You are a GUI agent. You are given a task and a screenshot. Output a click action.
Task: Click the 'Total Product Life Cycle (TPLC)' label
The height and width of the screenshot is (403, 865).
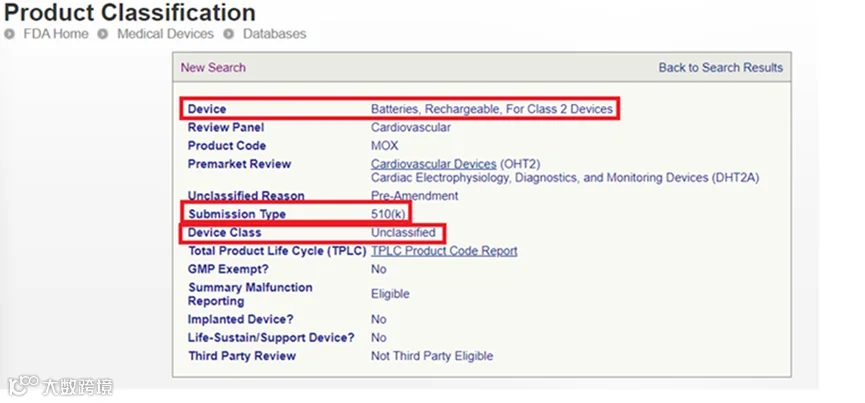coord(277,251)
